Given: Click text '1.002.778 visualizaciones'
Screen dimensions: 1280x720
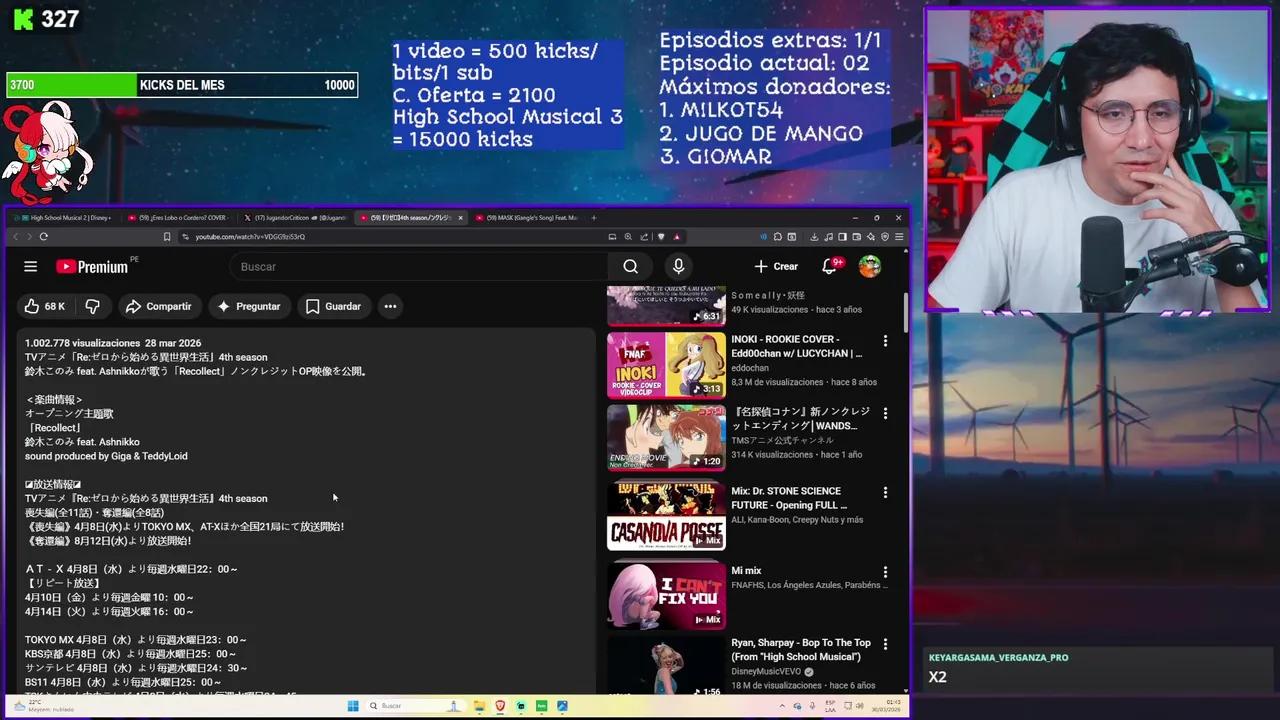Looking at the screenshot, I should click(83, 343).
